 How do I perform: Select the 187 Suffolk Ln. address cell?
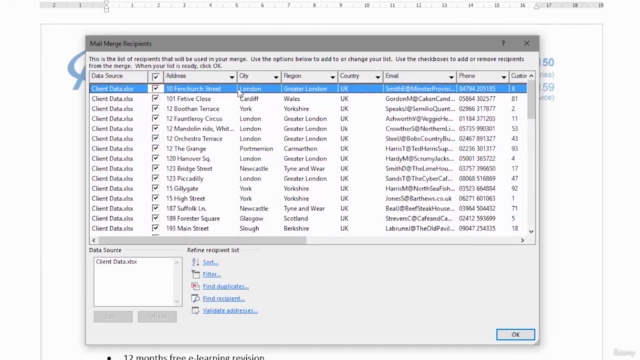click(x=186, y=209)
